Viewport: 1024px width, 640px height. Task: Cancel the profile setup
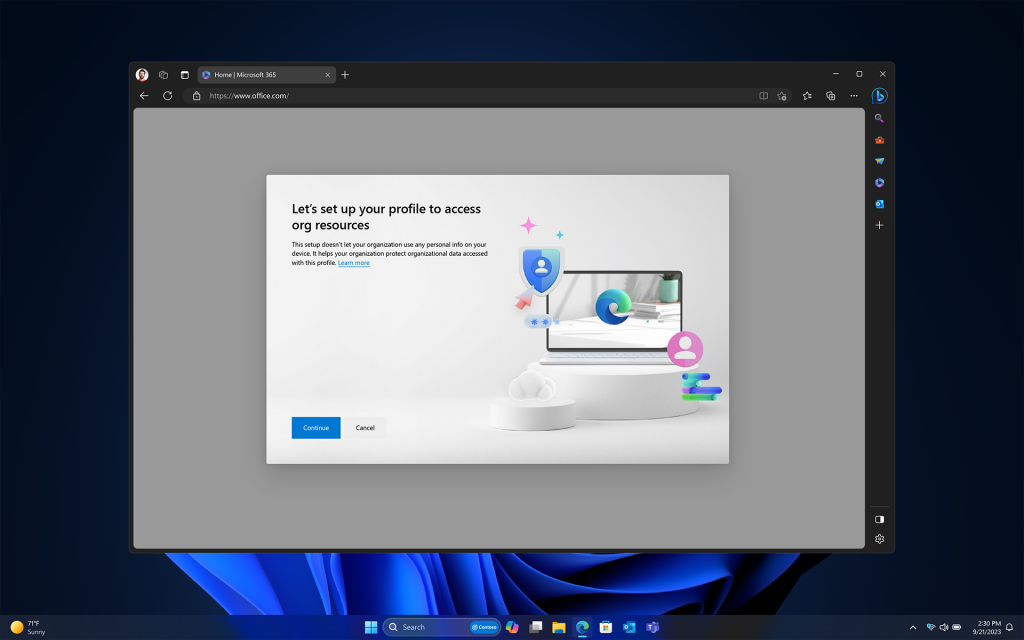point(365,427)
